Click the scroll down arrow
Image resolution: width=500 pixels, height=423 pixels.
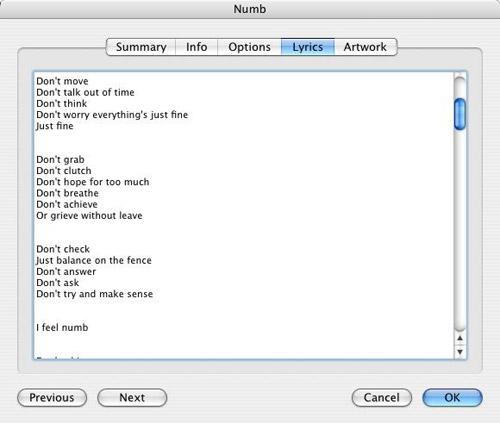(460, 352)
